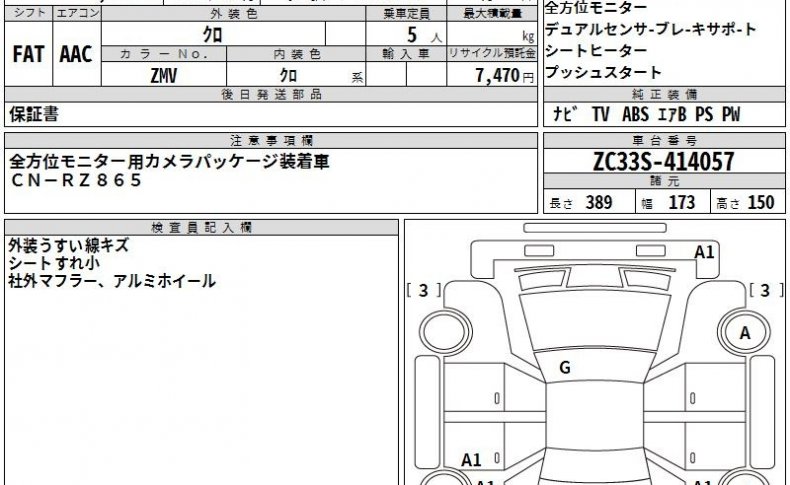
Task: Click the 幅 173 dimension
Action: (x=668, y=202)
